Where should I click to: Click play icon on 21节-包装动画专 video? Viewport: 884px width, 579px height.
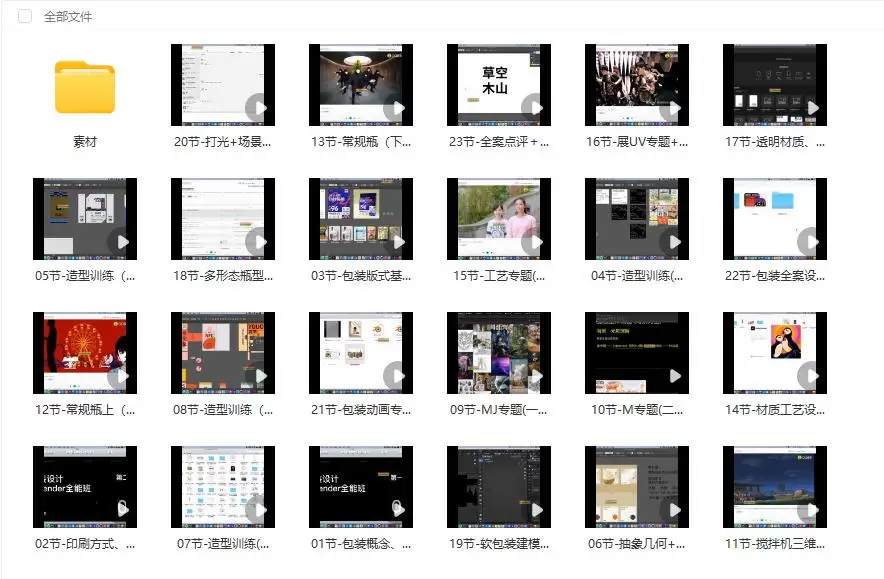pyautogui.click(x=396, y=376)
